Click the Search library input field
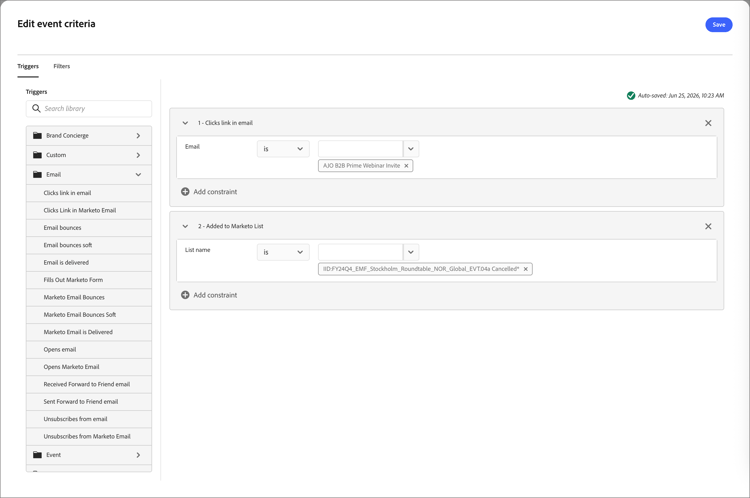Viewport: 750px width, 498px height. click(89, 109)
